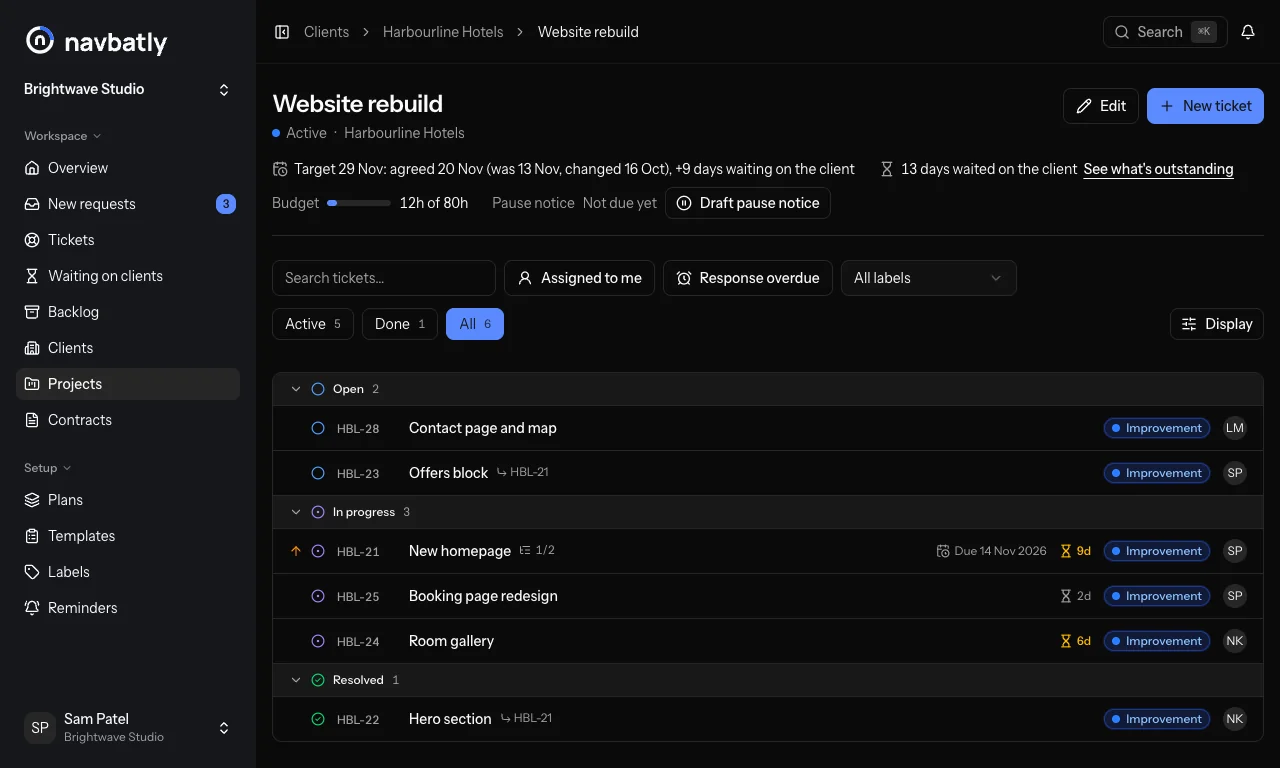
Task: Open Contracts in sidebar
Action: point(128,420)
